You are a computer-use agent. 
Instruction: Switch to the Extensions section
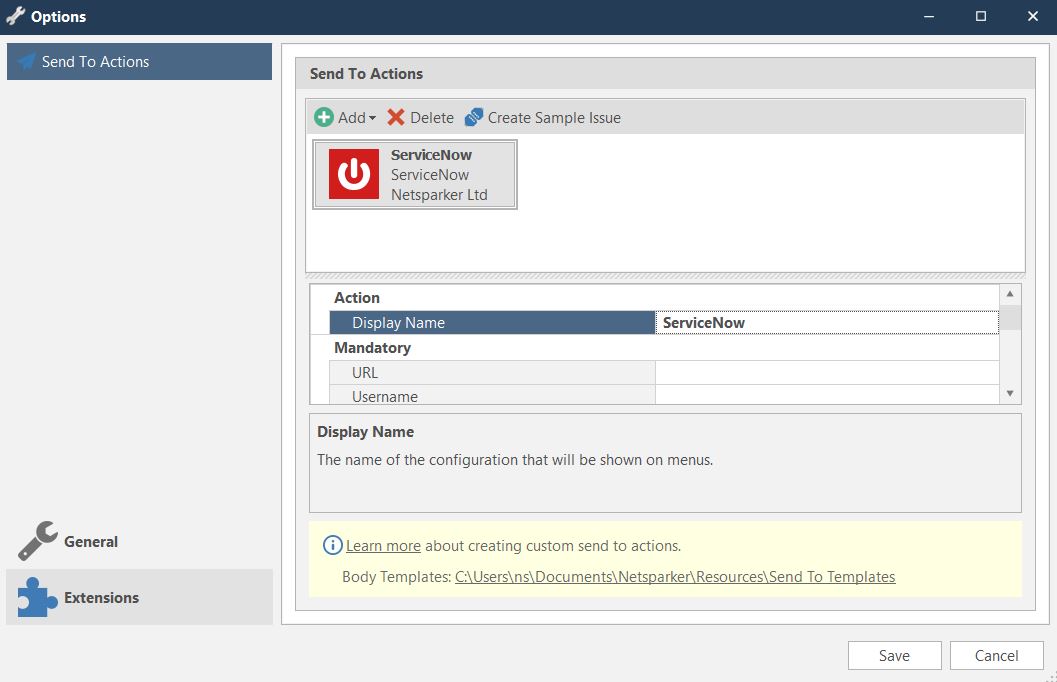click(103, 597)
